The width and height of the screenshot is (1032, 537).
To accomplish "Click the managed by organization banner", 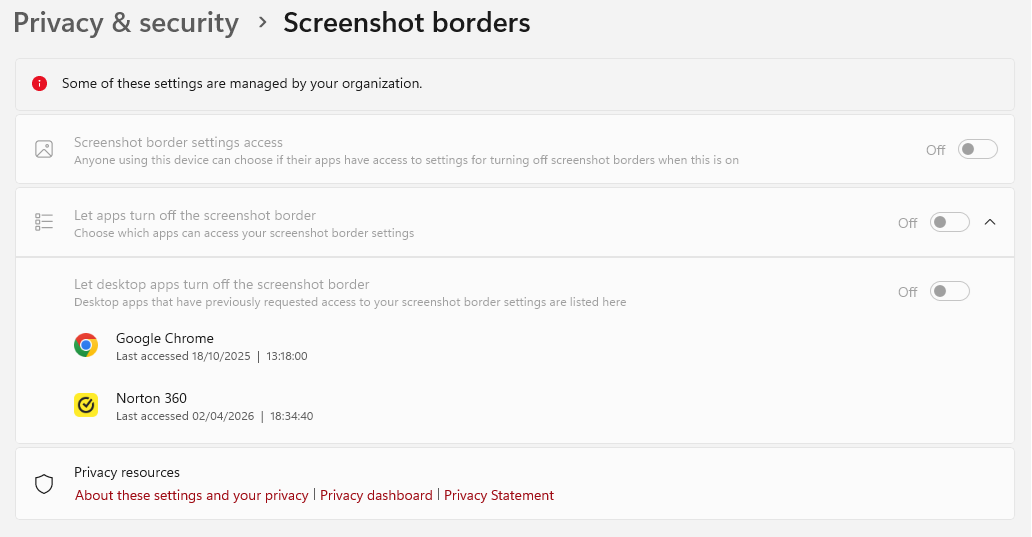I will point(515,84).
